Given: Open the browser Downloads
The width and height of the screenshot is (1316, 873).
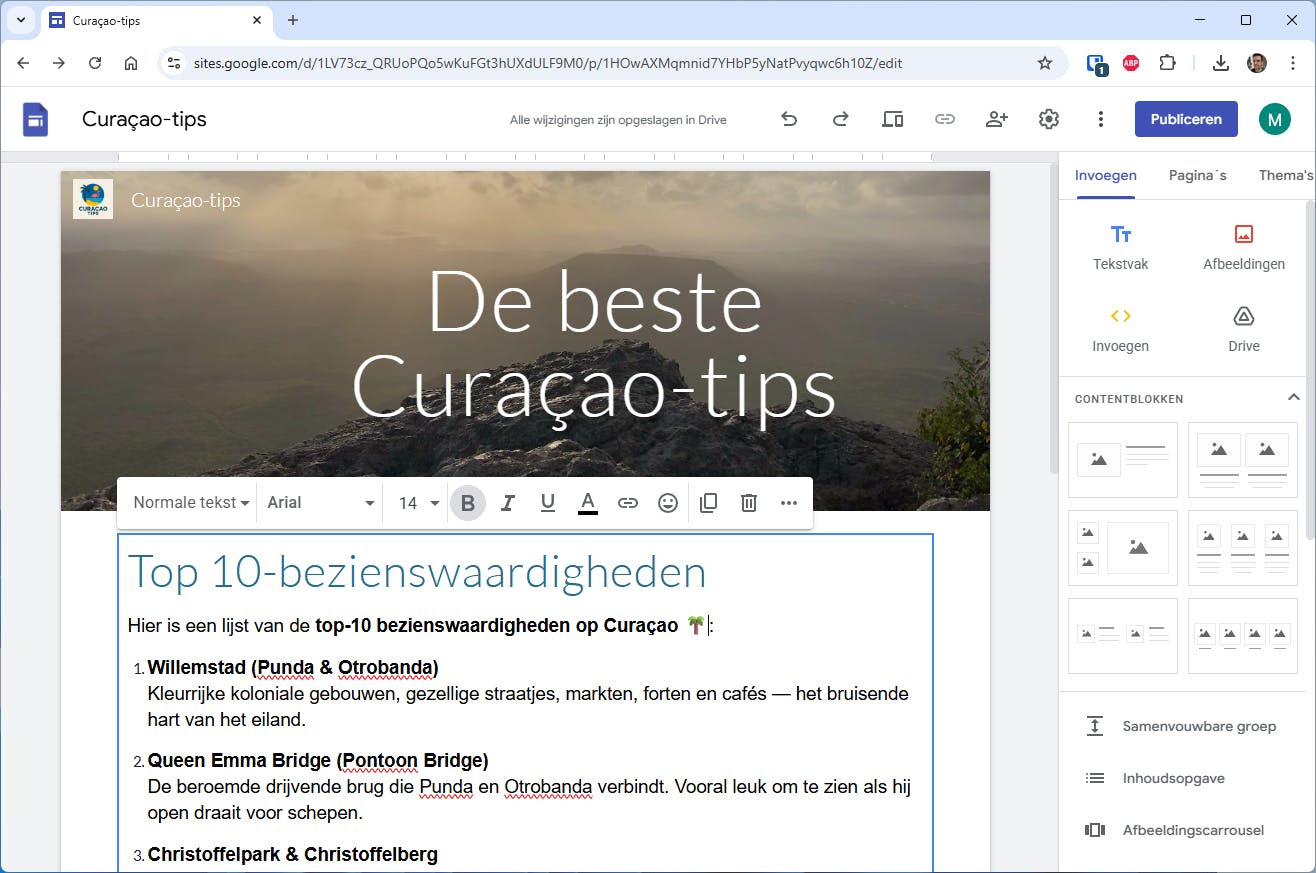Looking at the screenshot, I should pos(1220,63).
